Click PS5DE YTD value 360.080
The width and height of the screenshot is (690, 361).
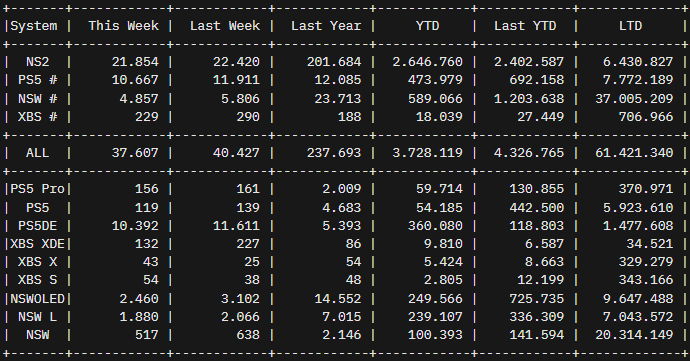435,226
